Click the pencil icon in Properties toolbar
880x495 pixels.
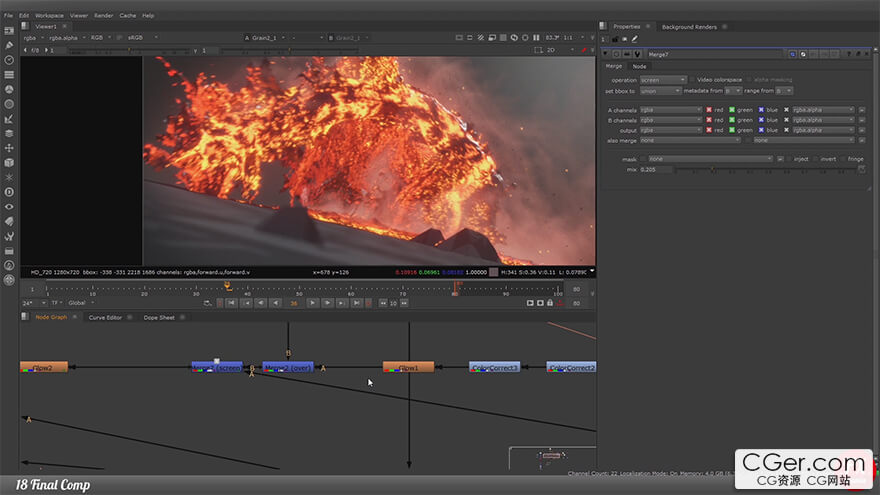pyautogui.click(x=635, y=39)
